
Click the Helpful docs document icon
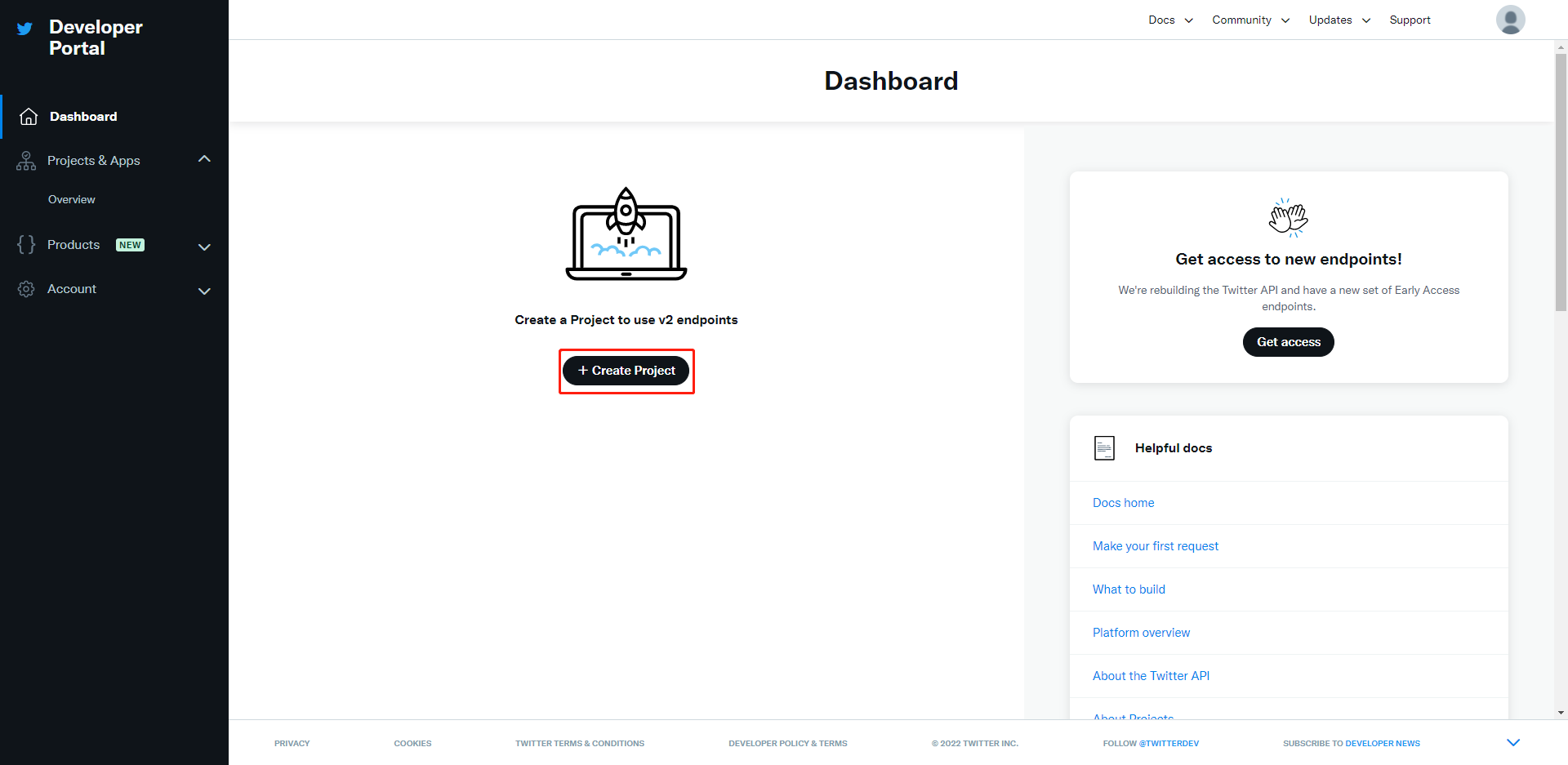point(1104,448)
